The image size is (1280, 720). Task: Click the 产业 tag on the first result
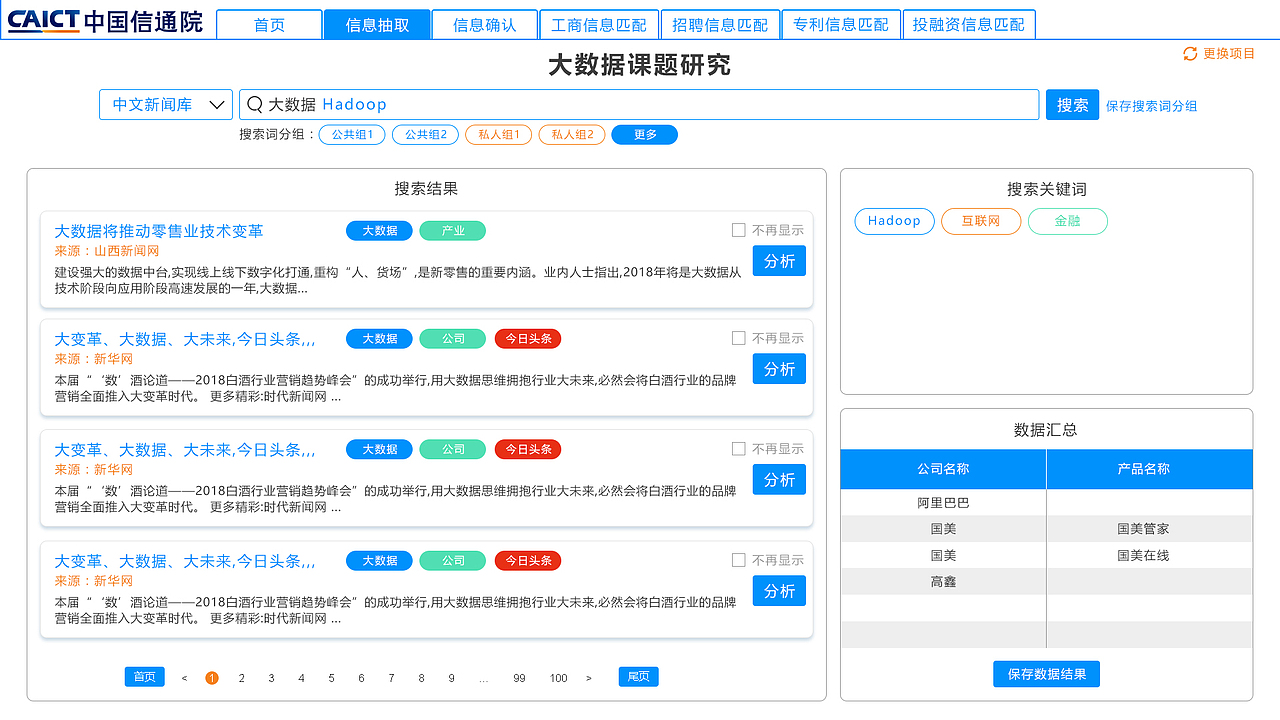pos(453,231)
